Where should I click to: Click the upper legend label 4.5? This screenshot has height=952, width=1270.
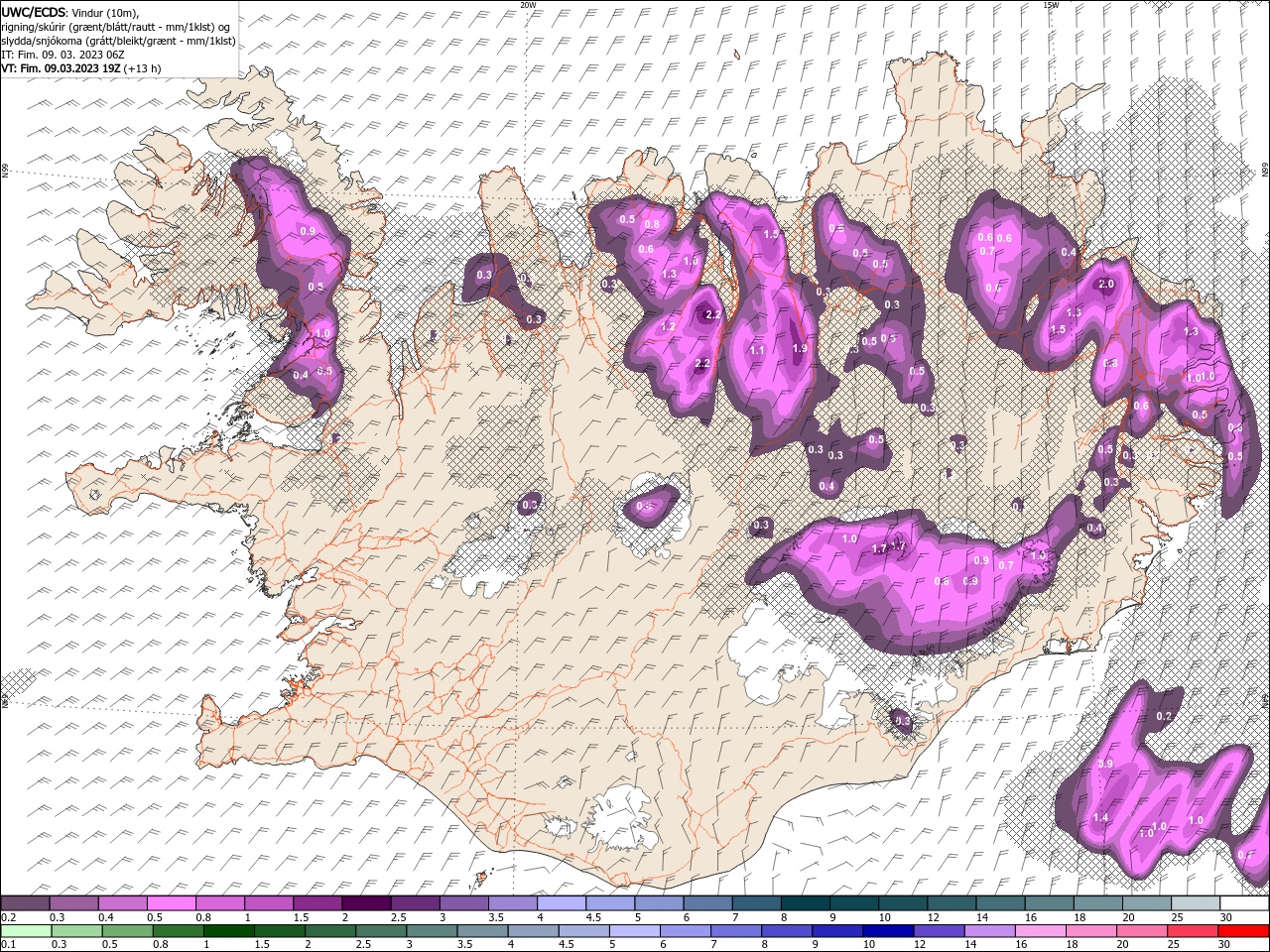pyautogui.click(x=593, y=917)
